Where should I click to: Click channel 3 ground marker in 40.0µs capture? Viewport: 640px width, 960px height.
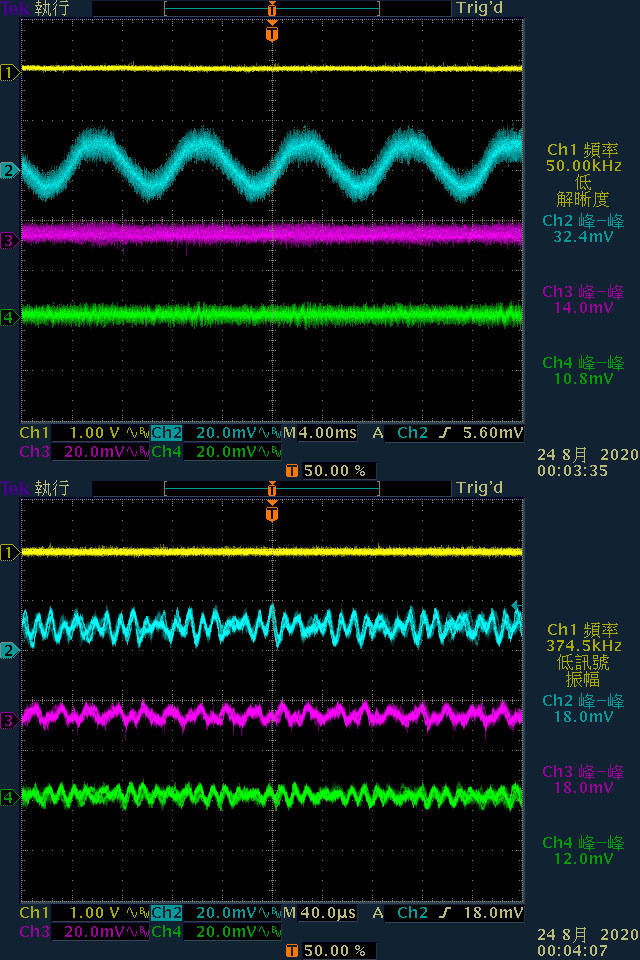9,720
